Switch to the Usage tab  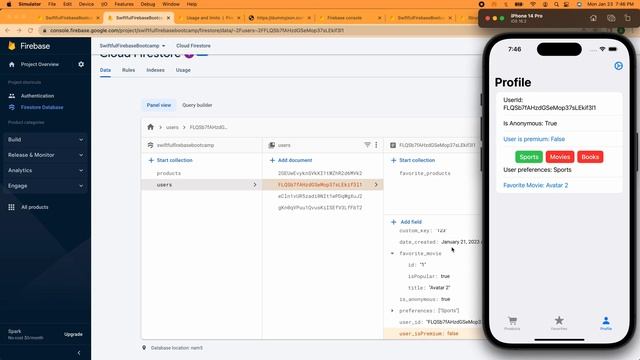183,70
